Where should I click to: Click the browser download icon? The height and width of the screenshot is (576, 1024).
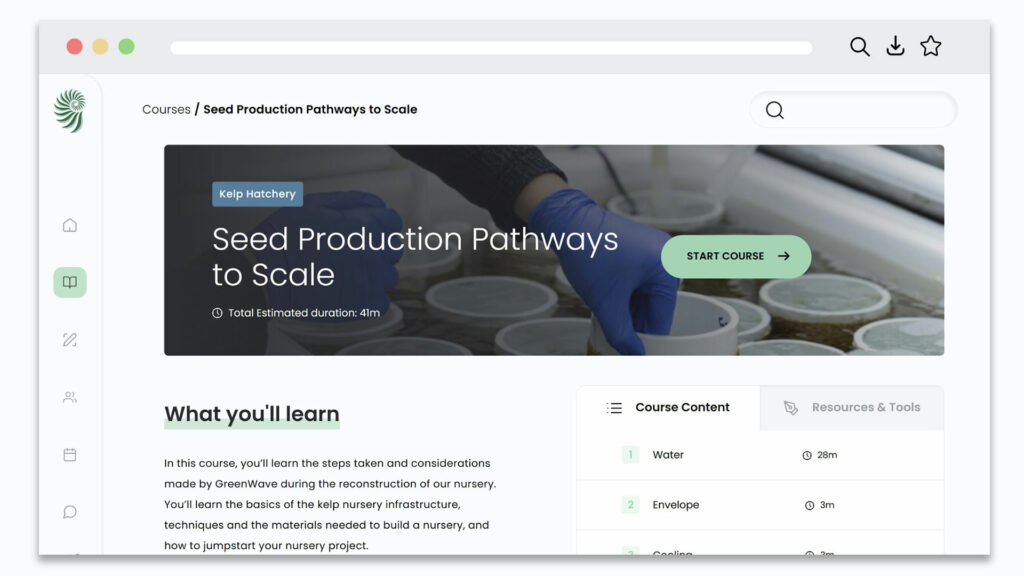click(x=895, y=46)
